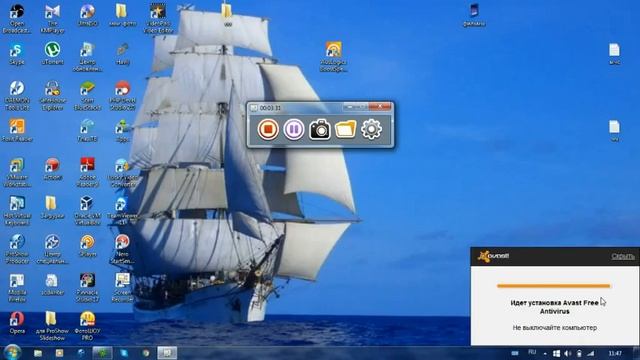Launch ФотоШОУ PRO from the desktop
The height and width of the screenshot is (360, 640).
click(x=87, y=326)
